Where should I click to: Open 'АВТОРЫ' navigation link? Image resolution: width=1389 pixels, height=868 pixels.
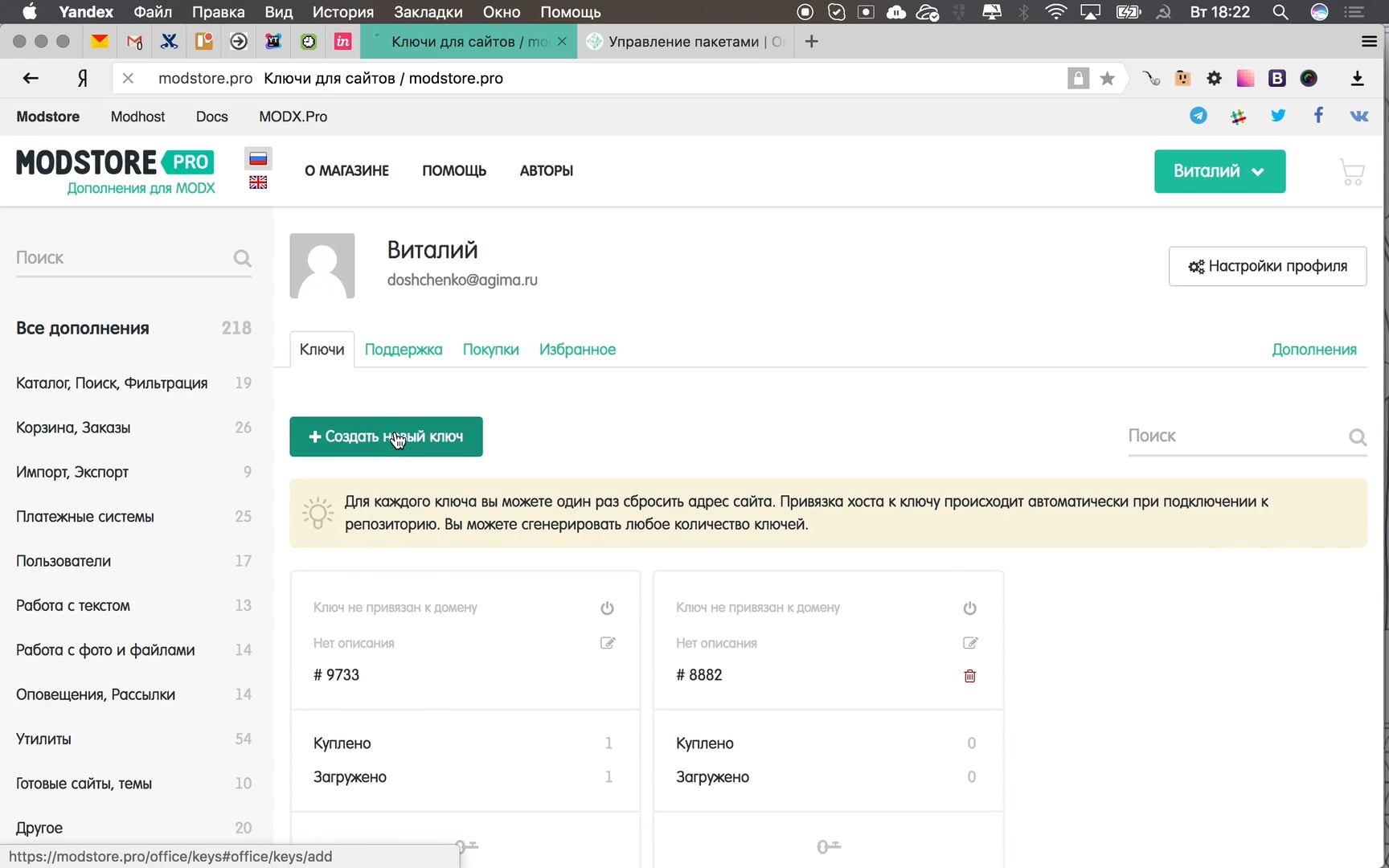pos(547,170)
